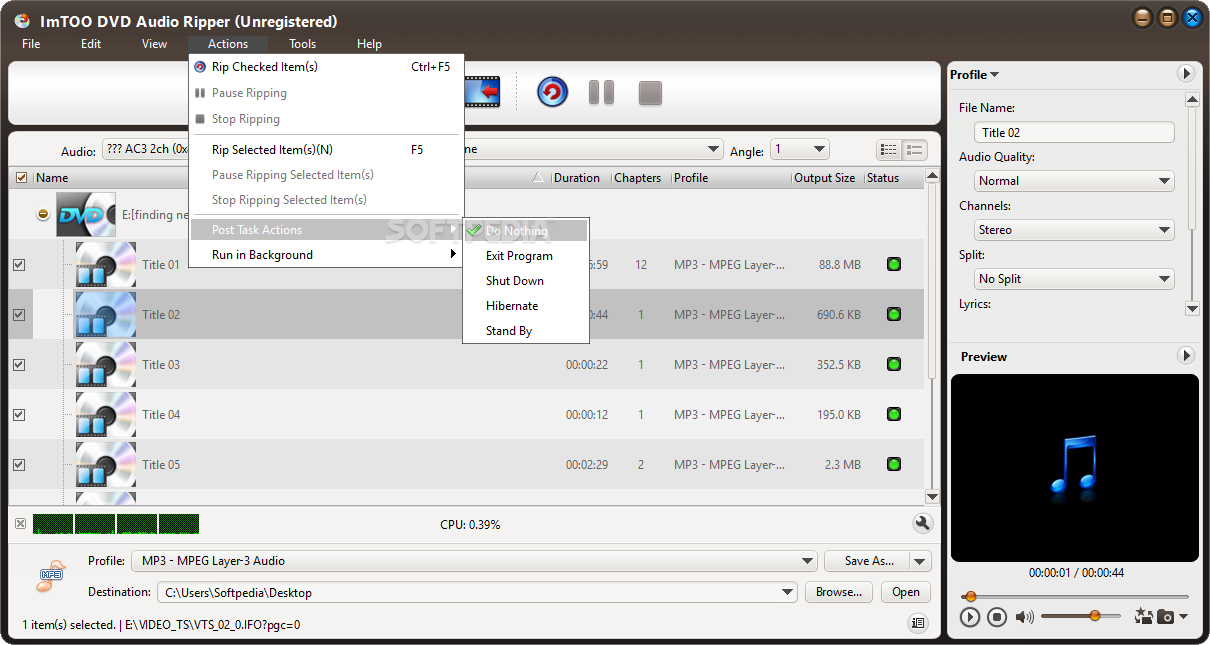Uncheck the Title 02 checkbox
Image resolution: width=1210 pixels, height=645 pixels.
[x=19, y=315]
